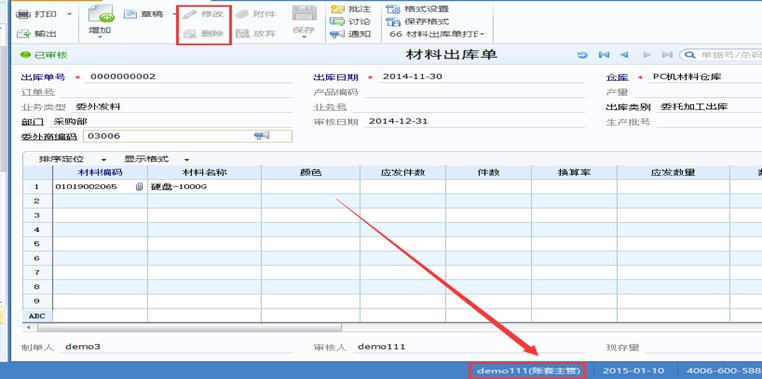Click the Export (输出) icon
Viewport: 762px width, 379px height.
click(x=24, y=34)
